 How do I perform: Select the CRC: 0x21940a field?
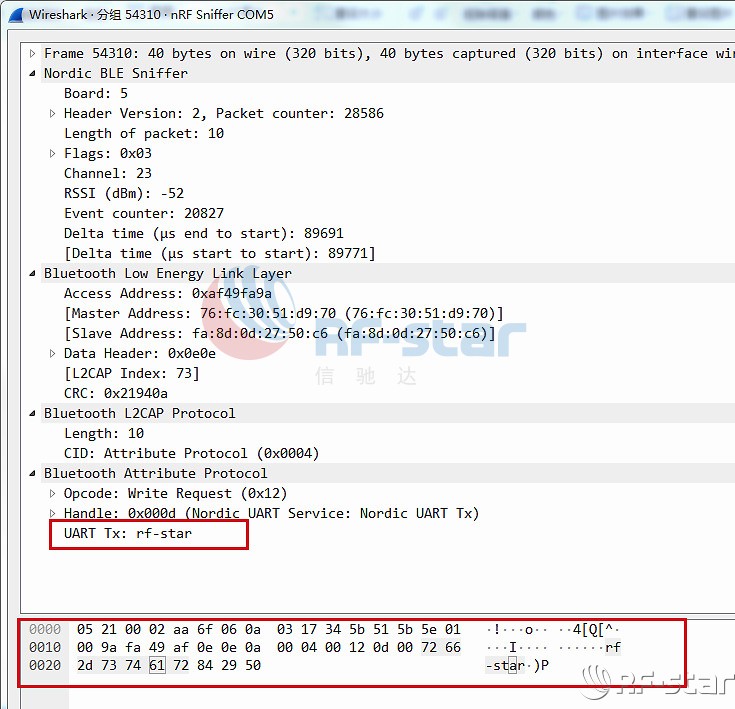(x=116, y=394)
